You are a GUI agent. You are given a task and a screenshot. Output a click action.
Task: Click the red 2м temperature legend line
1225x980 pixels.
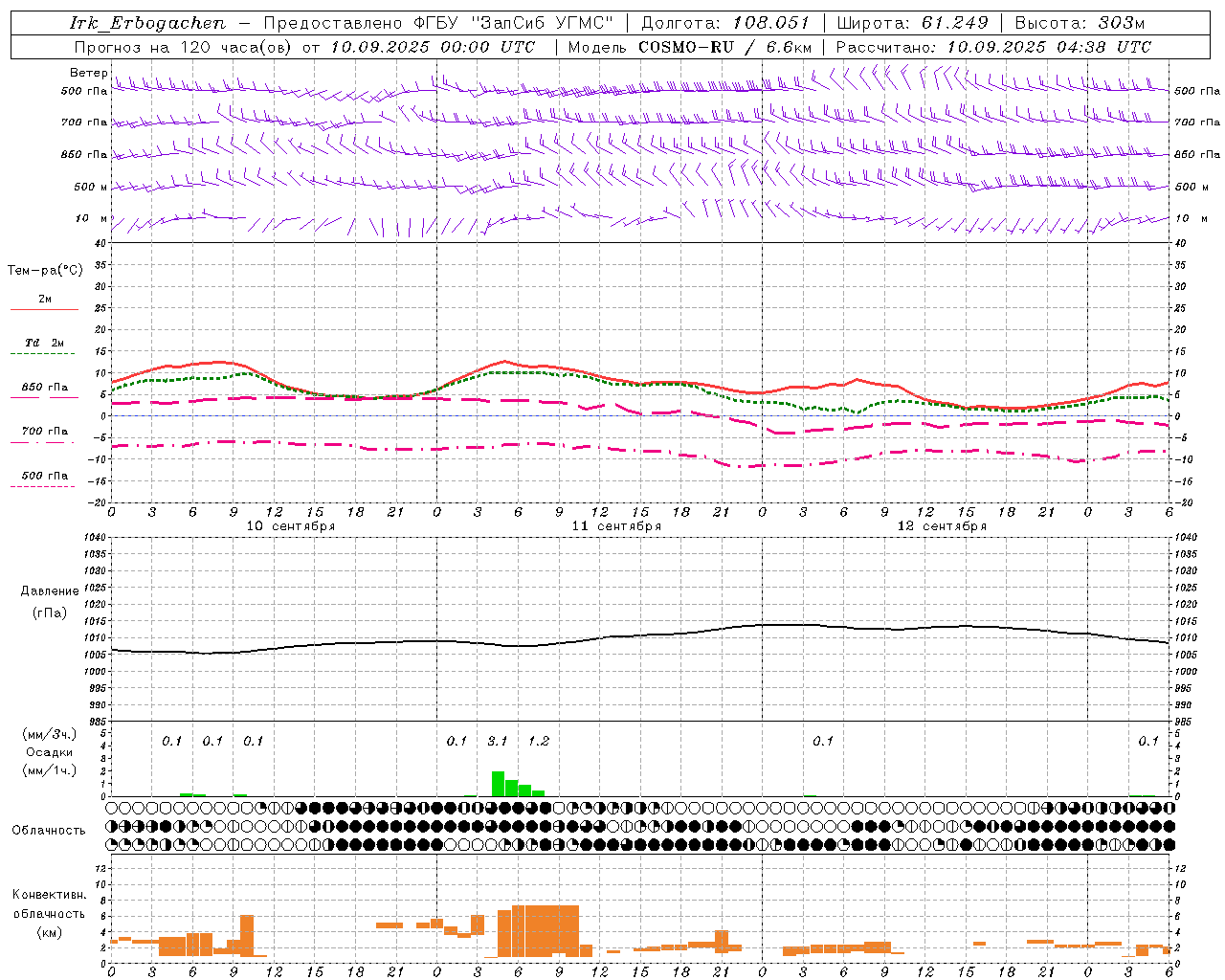tap(44, 309)
